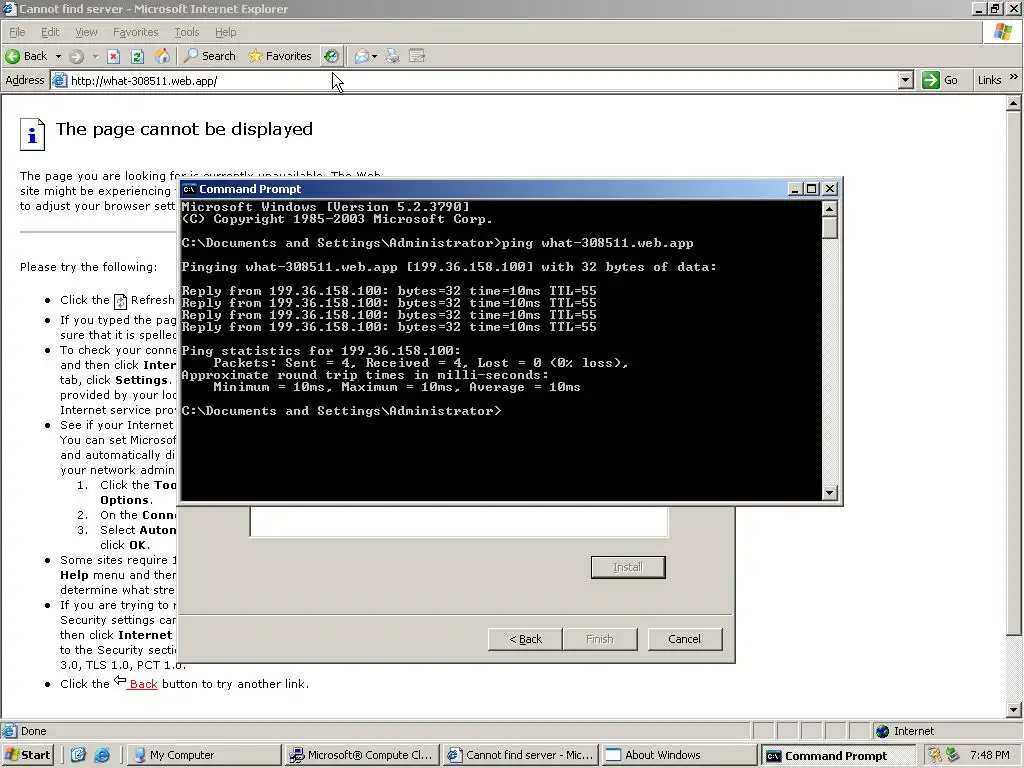Open the File menu
The height and width of the screenshot is (768, 1024).
(x=17, y=32)
